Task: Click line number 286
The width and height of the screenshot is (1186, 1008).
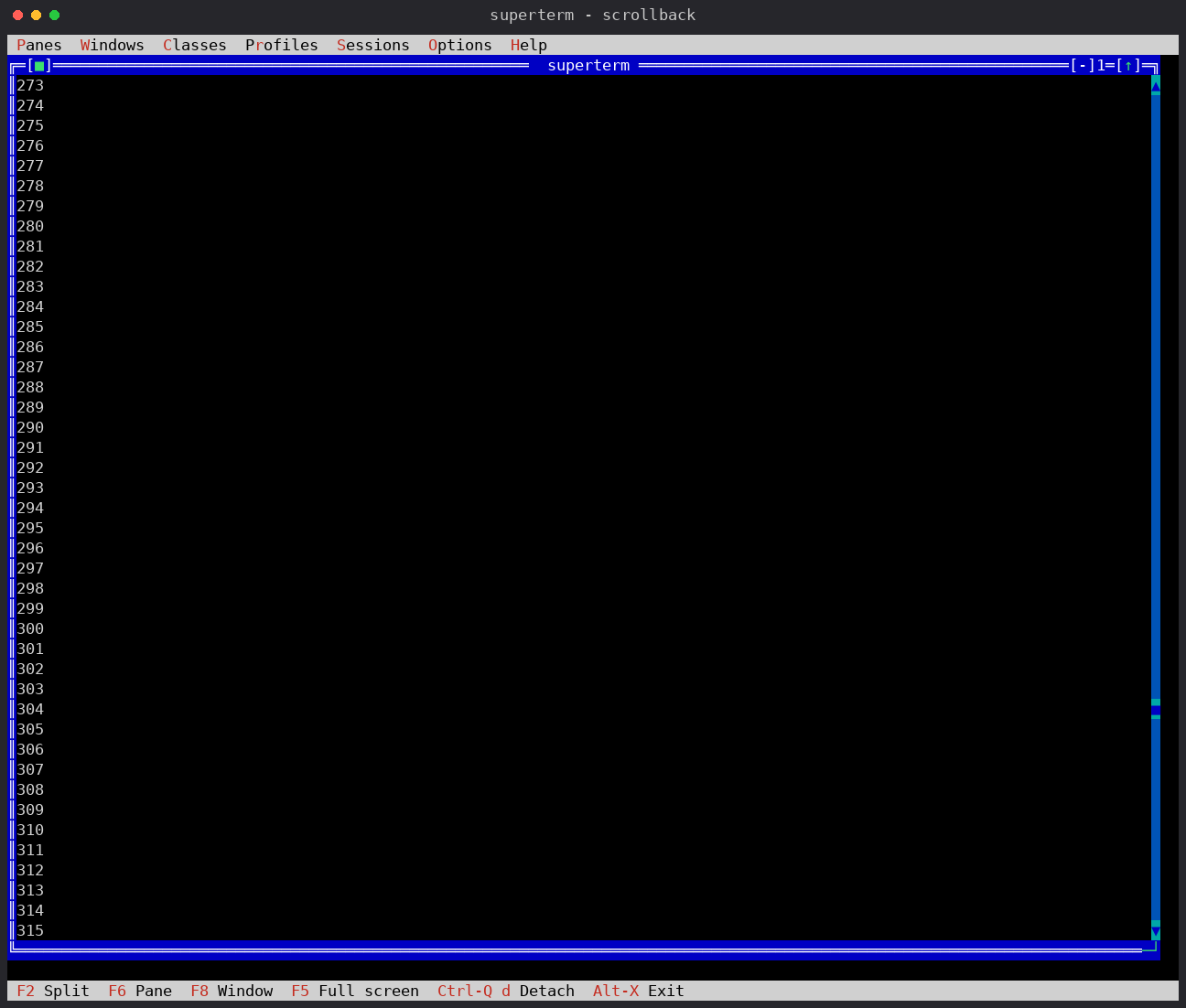Action: [x=30, y=347]
